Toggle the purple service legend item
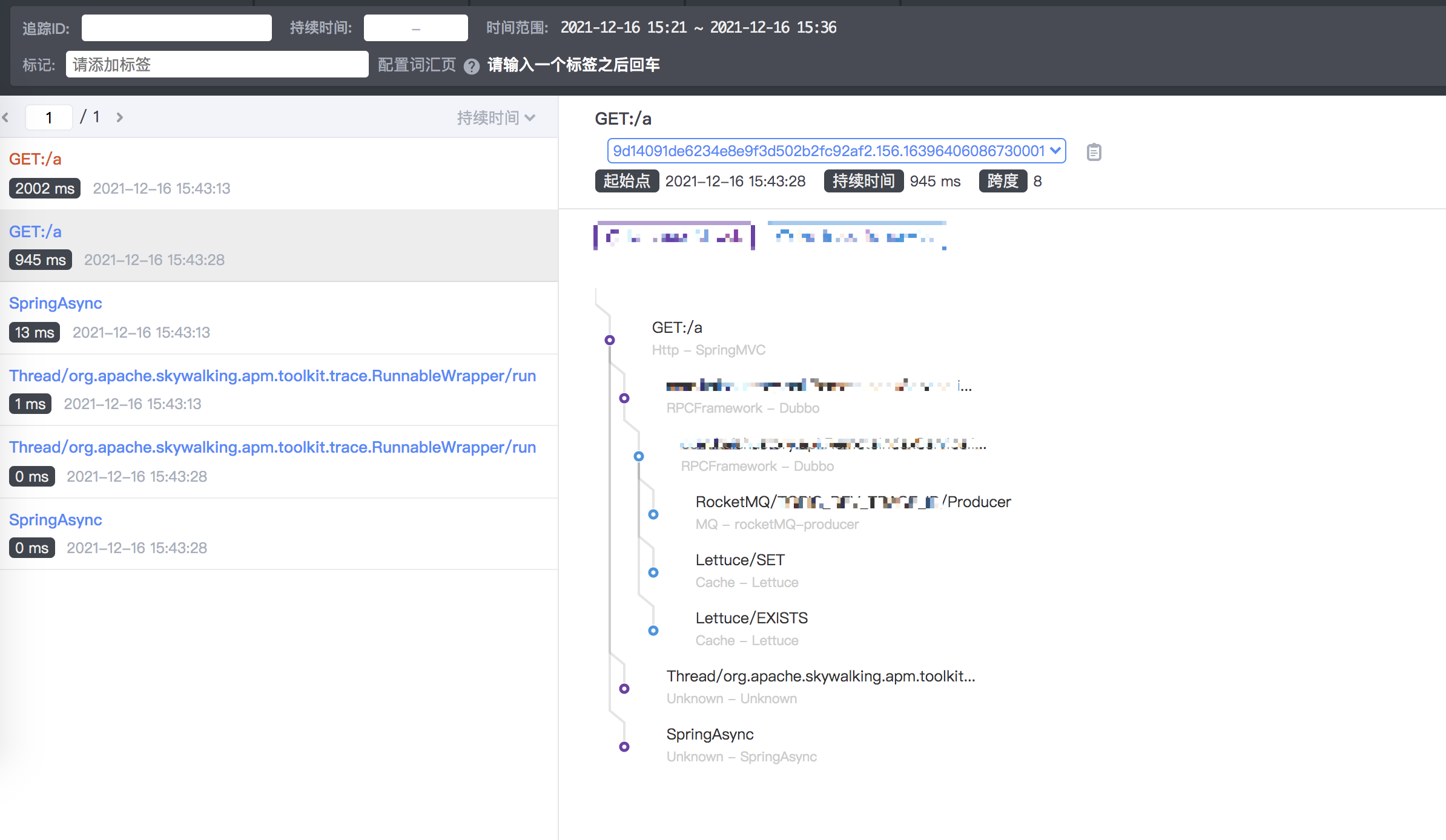1446x840 pixels. coord(673,235)
